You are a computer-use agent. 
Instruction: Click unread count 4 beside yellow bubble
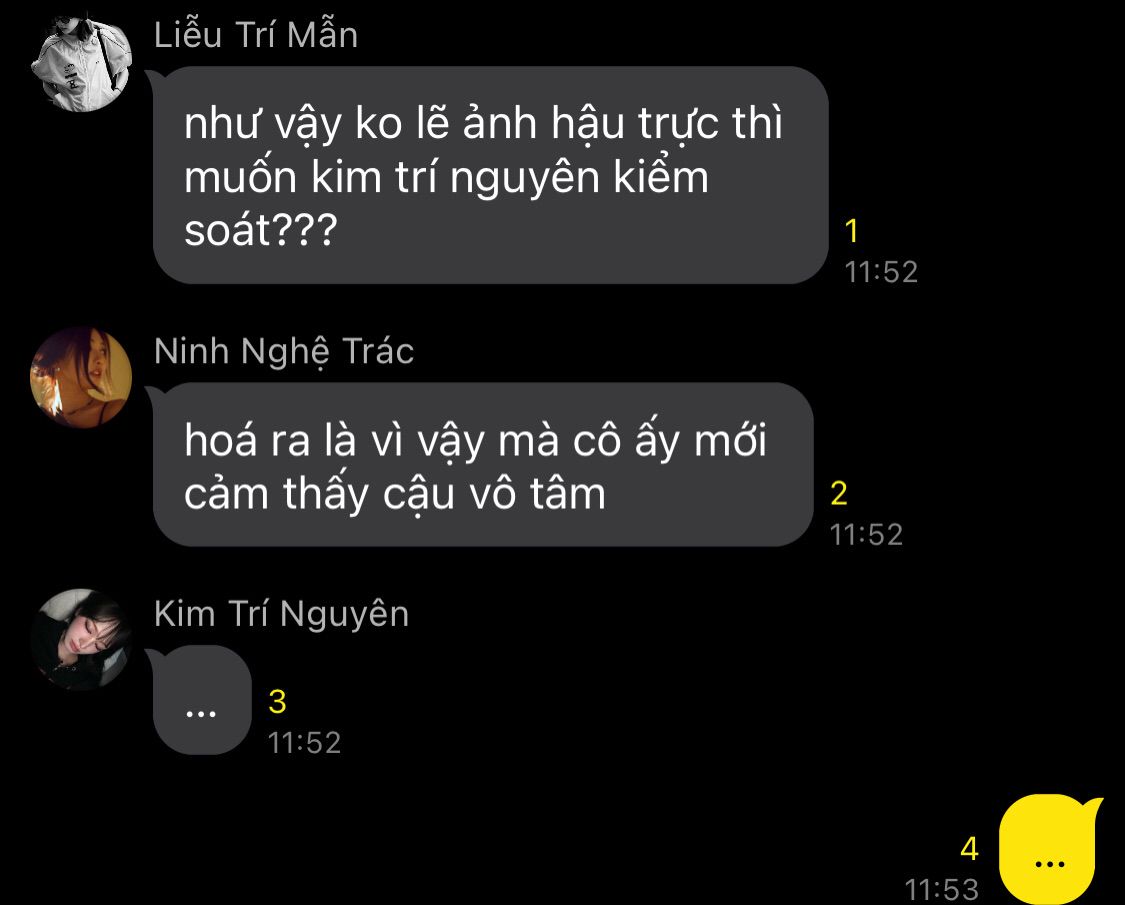(x=969, y=849)
